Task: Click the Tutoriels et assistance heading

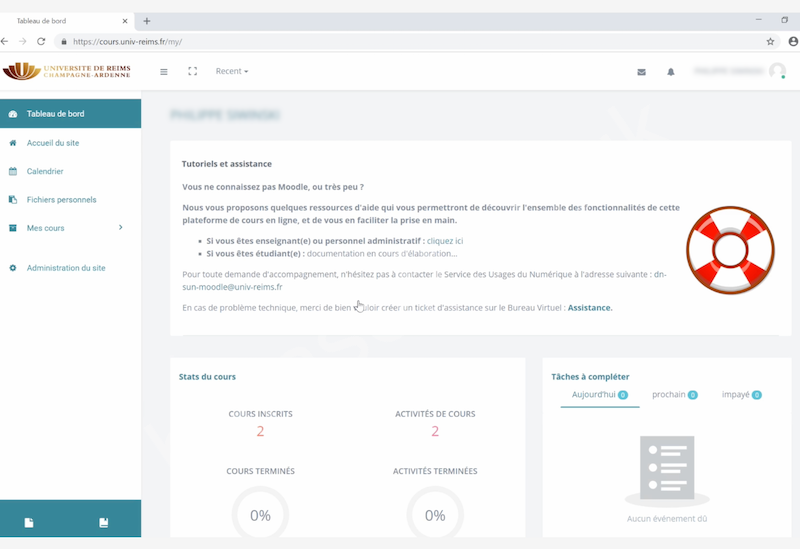Action: pos(227,164)
